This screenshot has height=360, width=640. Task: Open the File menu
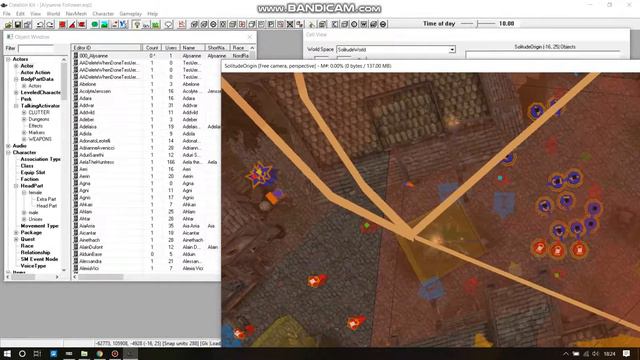[x=7, y=13]
